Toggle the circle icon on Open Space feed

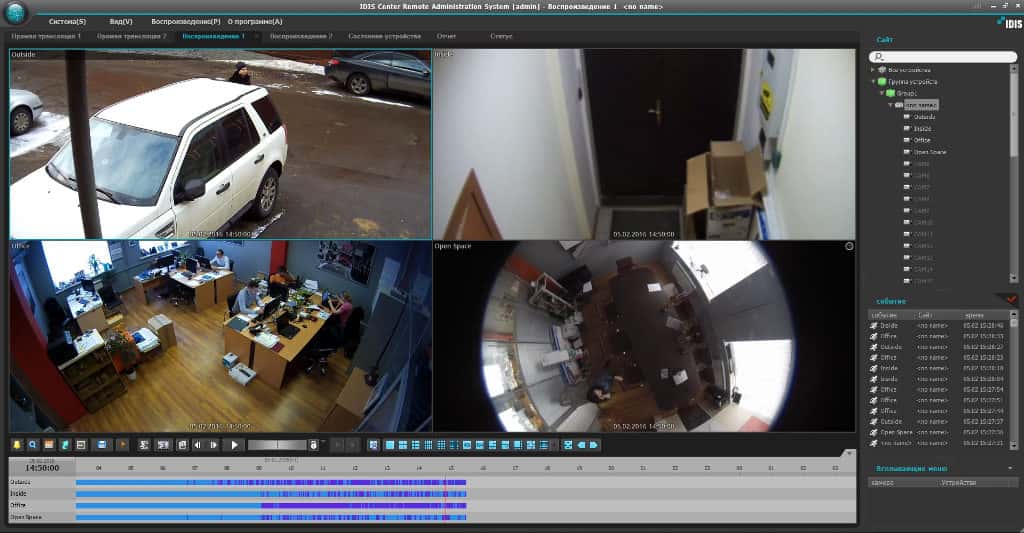[849, 246]
